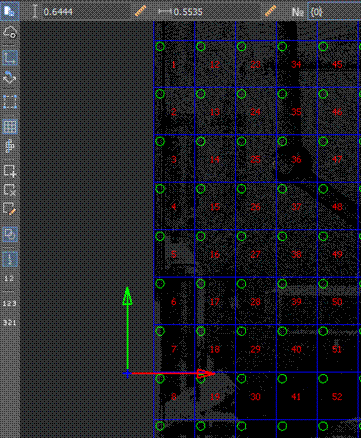Select grid cell number 26

pyautogui.click(x=256, y=207)
